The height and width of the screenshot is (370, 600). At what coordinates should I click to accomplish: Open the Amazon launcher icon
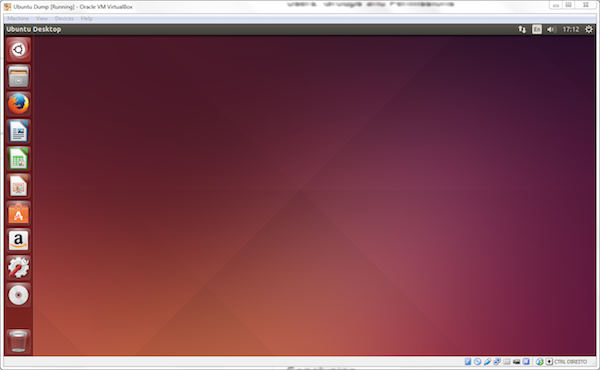click(x=18, y=241)
